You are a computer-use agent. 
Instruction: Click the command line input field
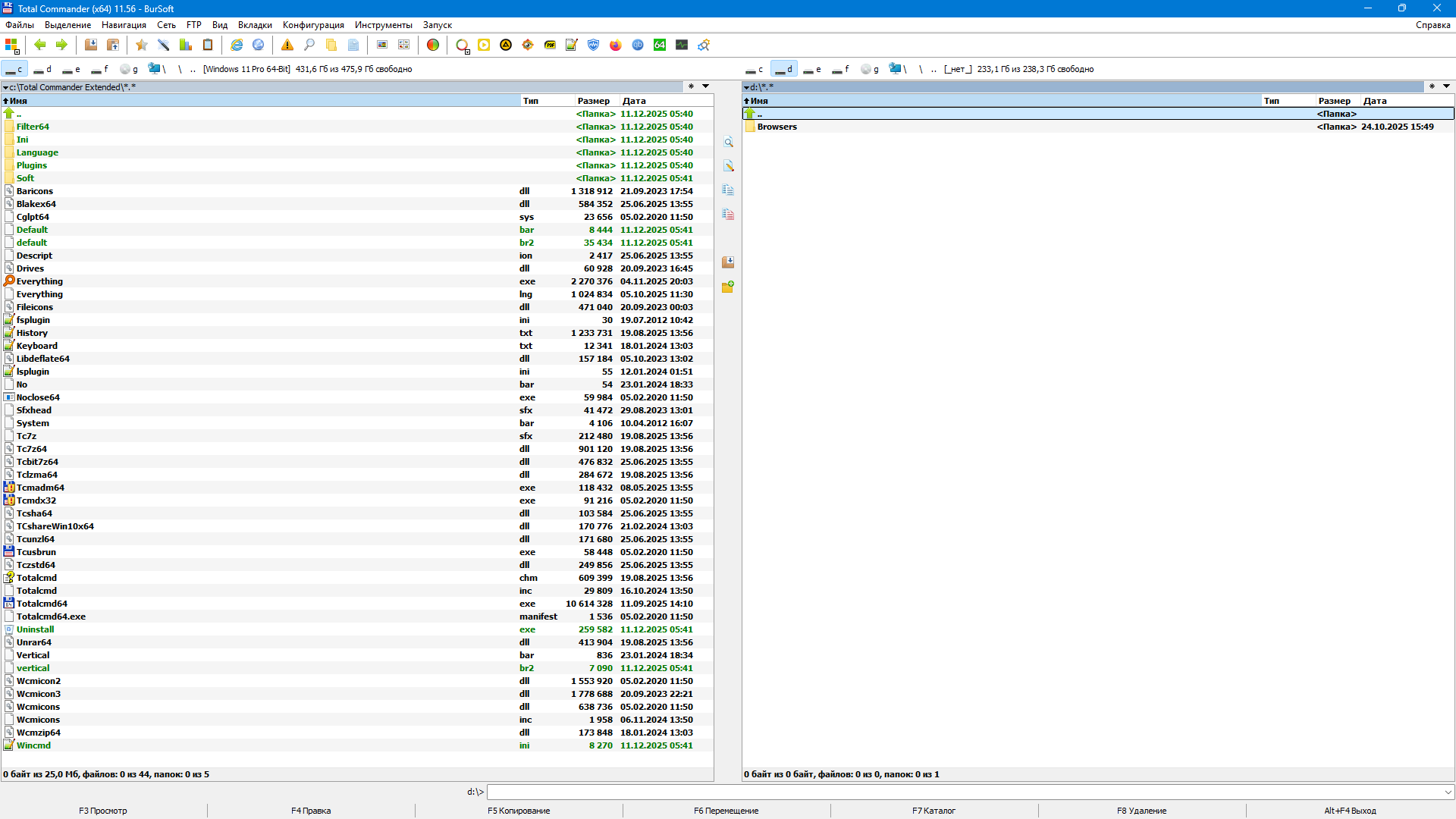(x=963, y=792)
